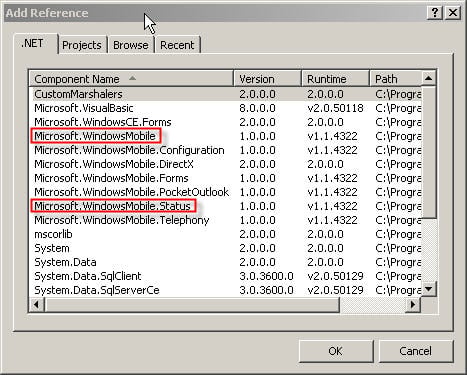Select Microsoft.WindowsMobile.DirectX row
The width and height of the screenshot is (467, 375).
[226, 164]
